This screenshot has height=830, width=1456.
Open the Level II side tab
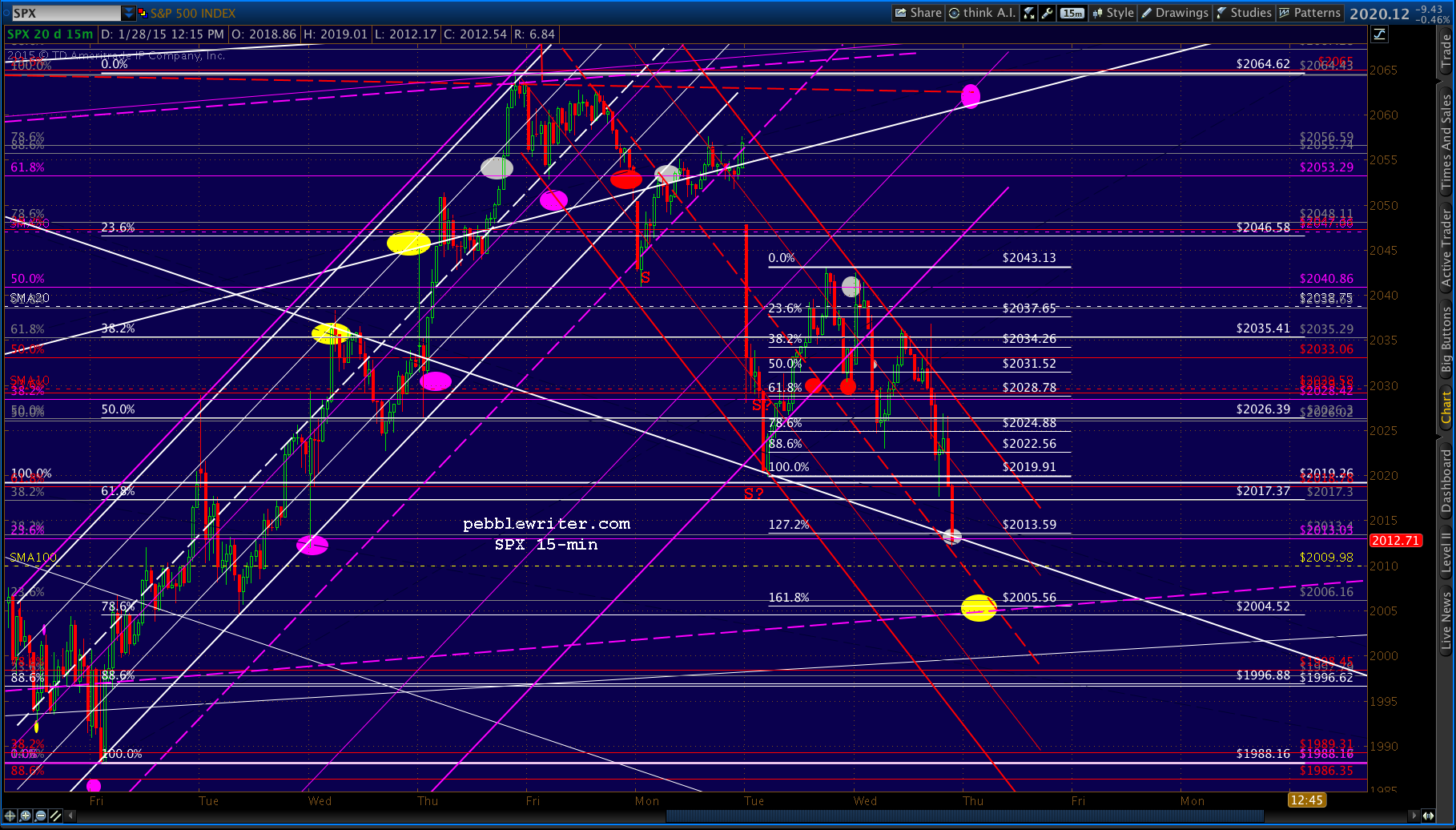click(1446, 553)
